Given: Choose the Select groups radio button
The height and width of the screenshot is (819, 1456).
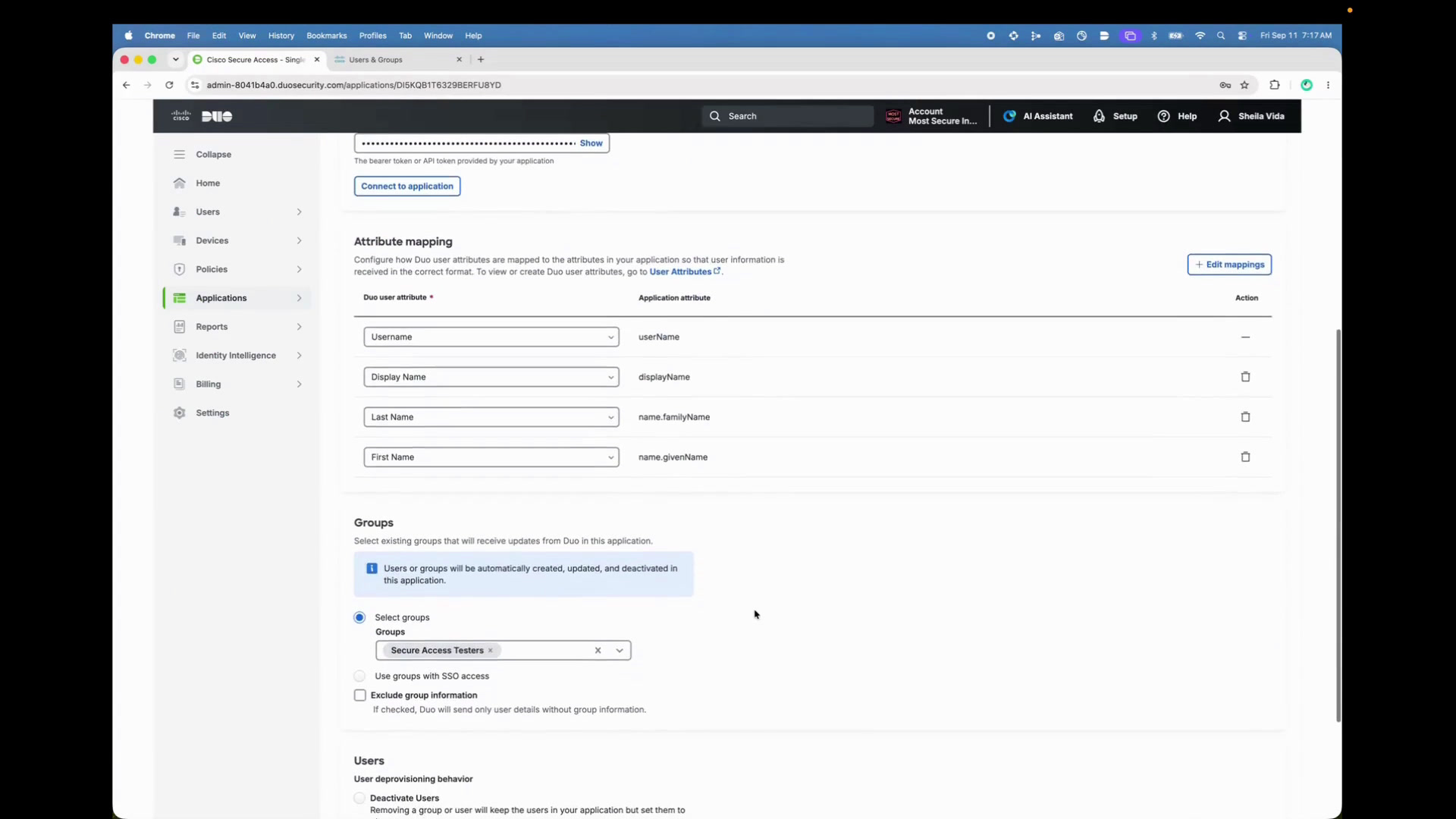Looking at the screenshot, I should (359, 618).
